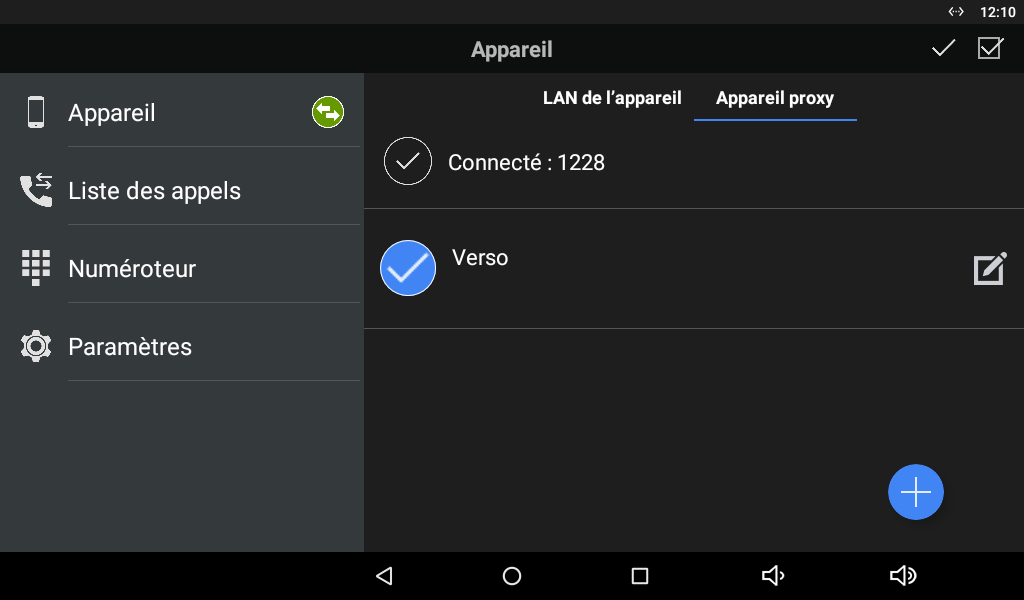Lower volume with the speaker down button
The image size is (1024, 600).
tap(773, 576)
